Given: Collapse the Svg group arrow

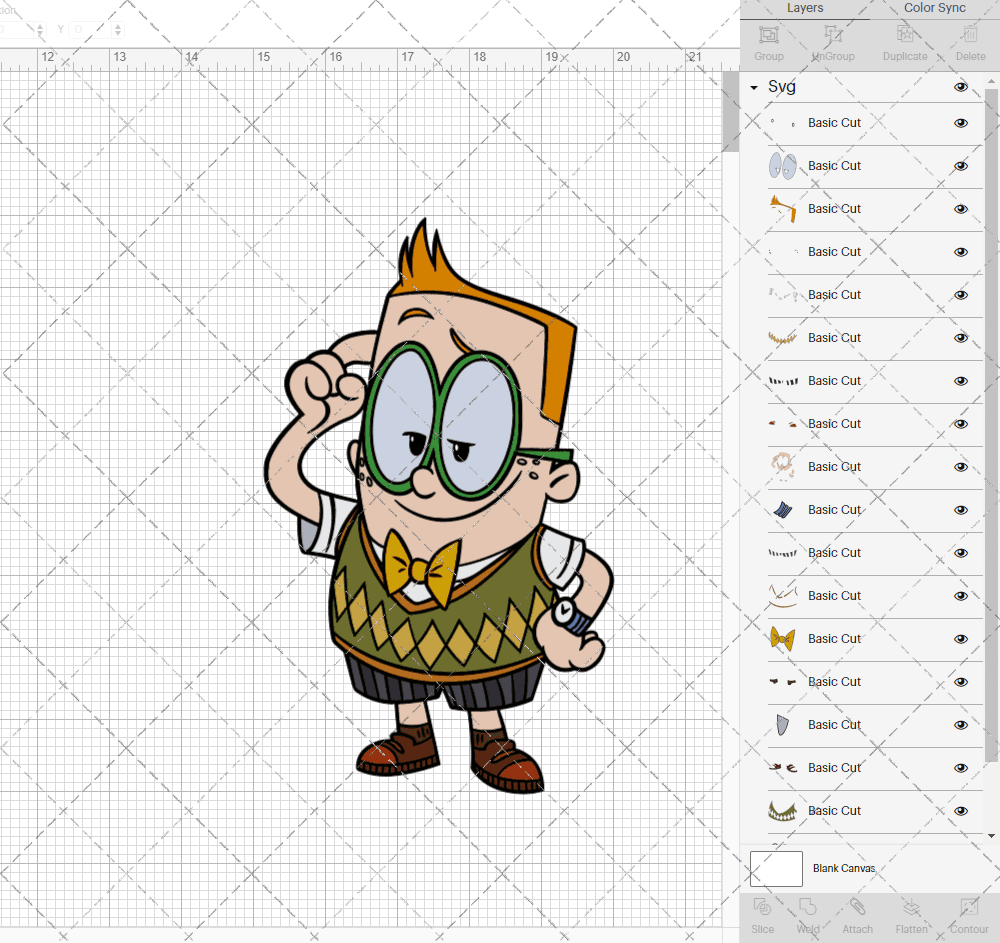Looking at the screenshot, I should 754,87.
